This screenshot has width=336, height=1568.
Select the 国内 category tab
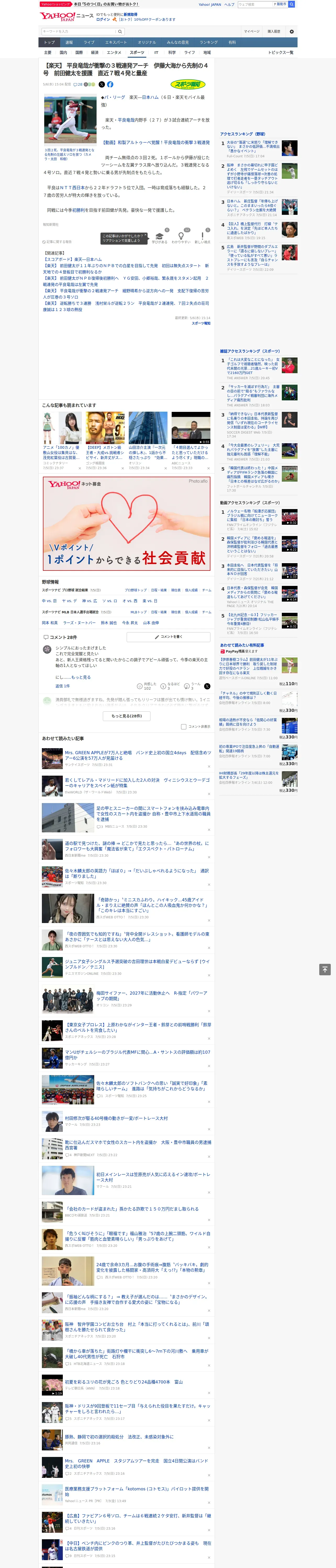pyautogui.click(x=63, y=52)
